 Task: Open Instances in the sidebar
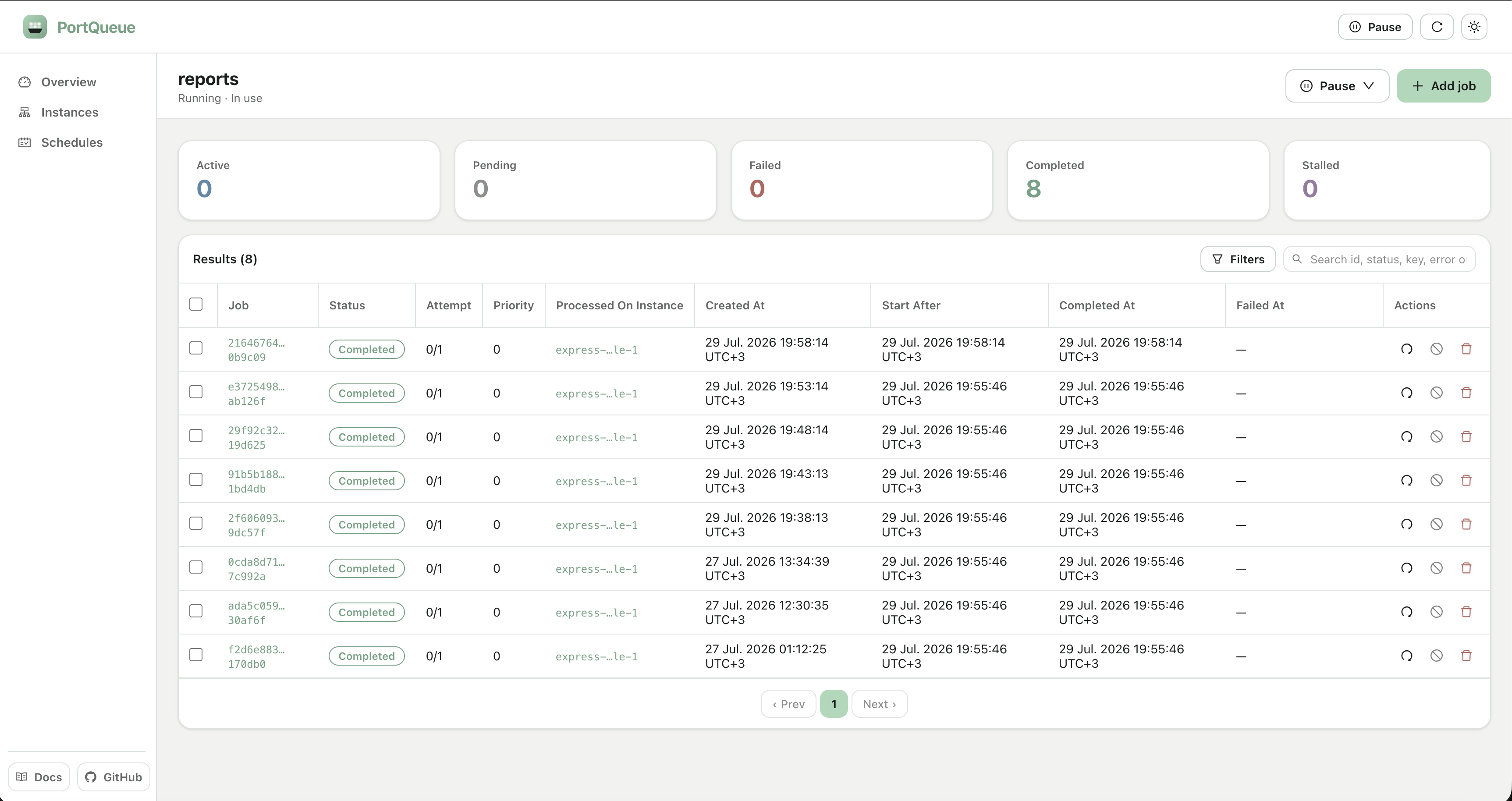(x=69, y=112)
